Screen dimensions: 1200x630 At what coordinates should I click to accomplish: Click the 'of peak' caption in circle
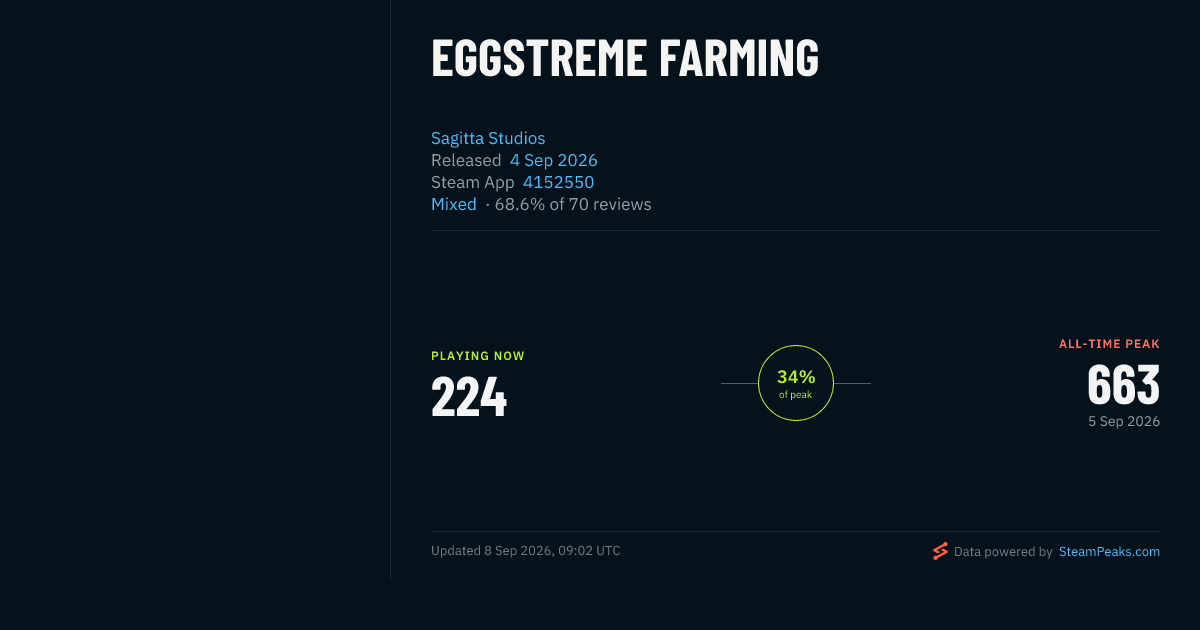click(x=796, y=395)
